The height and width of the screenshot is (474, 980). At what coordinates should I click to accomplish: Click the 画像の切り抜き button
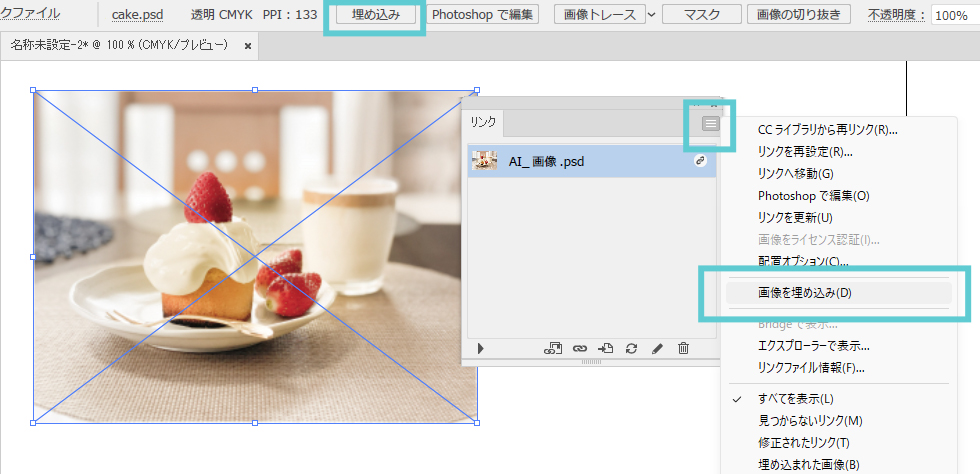798,15
